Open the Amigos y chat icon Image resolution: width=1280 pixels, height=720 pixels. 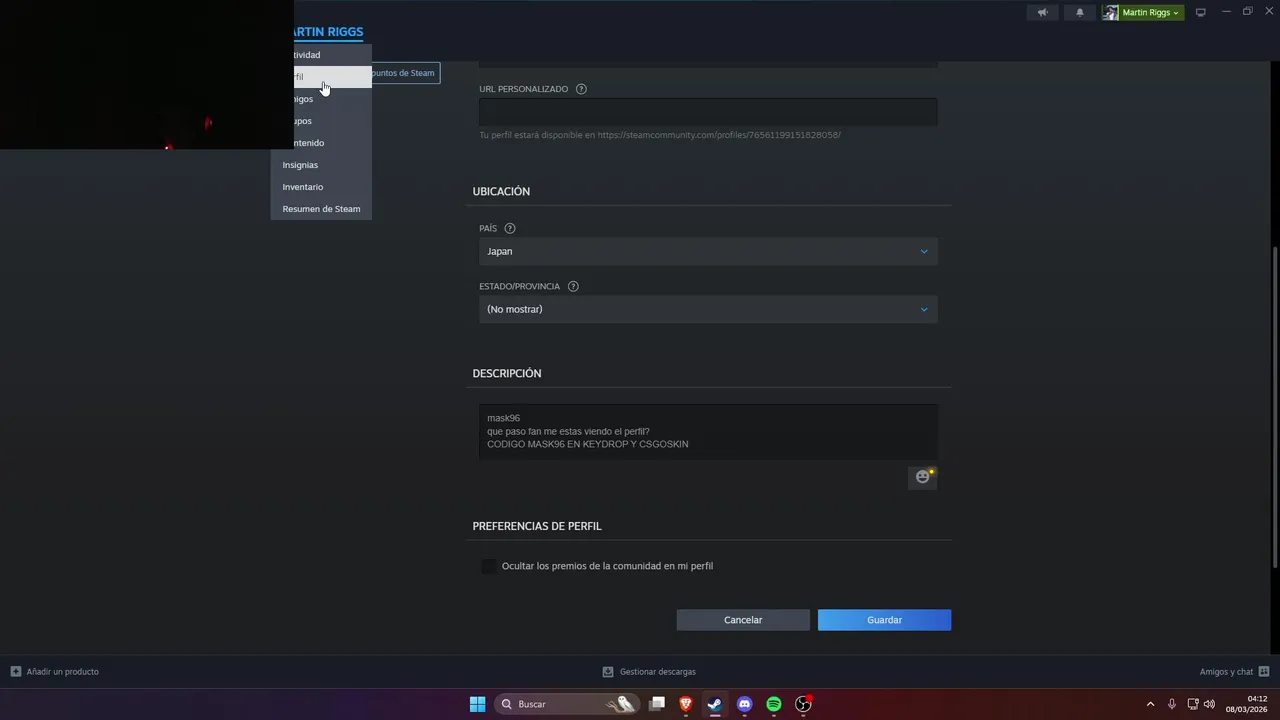[x=1264, y=672]
